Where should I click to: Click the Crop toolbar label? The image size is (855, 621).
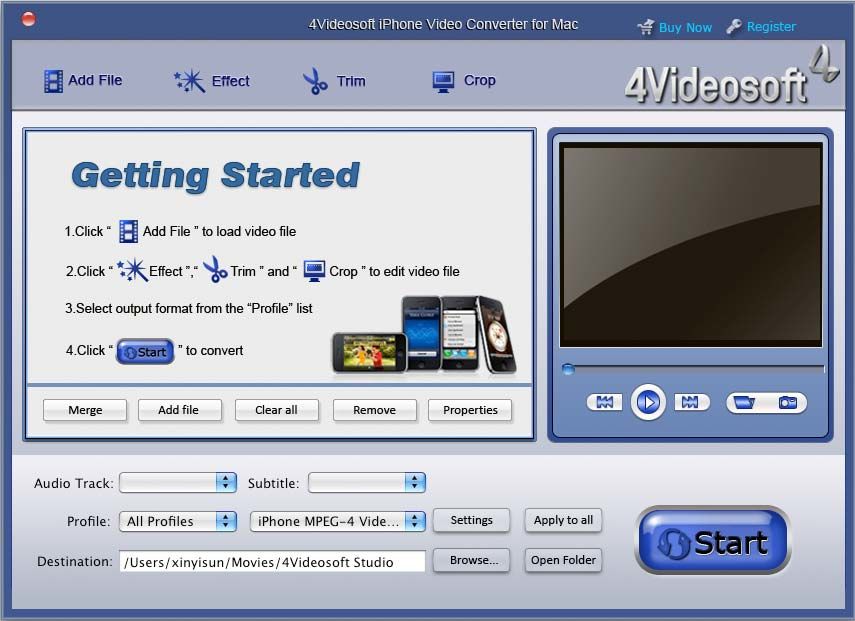point(480,80)
